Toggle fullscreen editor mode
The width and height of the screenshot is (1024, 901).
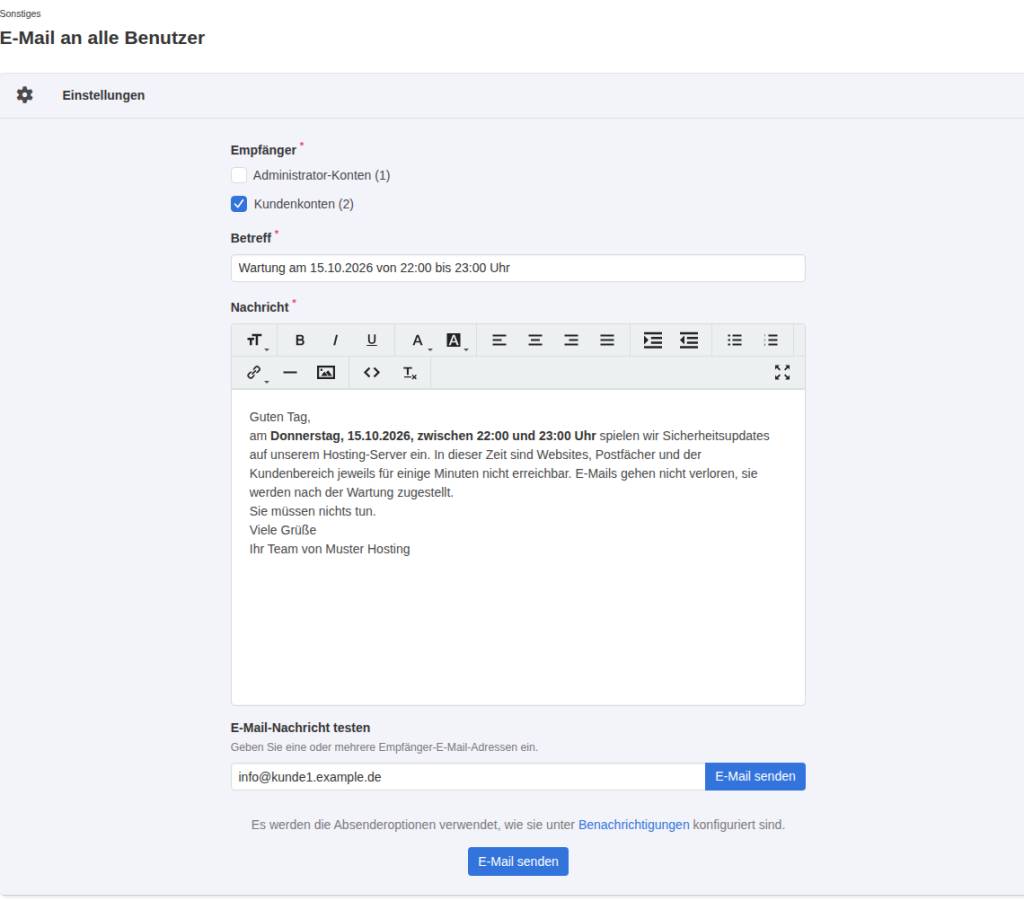pyautogui.click(x=782, y=373)
